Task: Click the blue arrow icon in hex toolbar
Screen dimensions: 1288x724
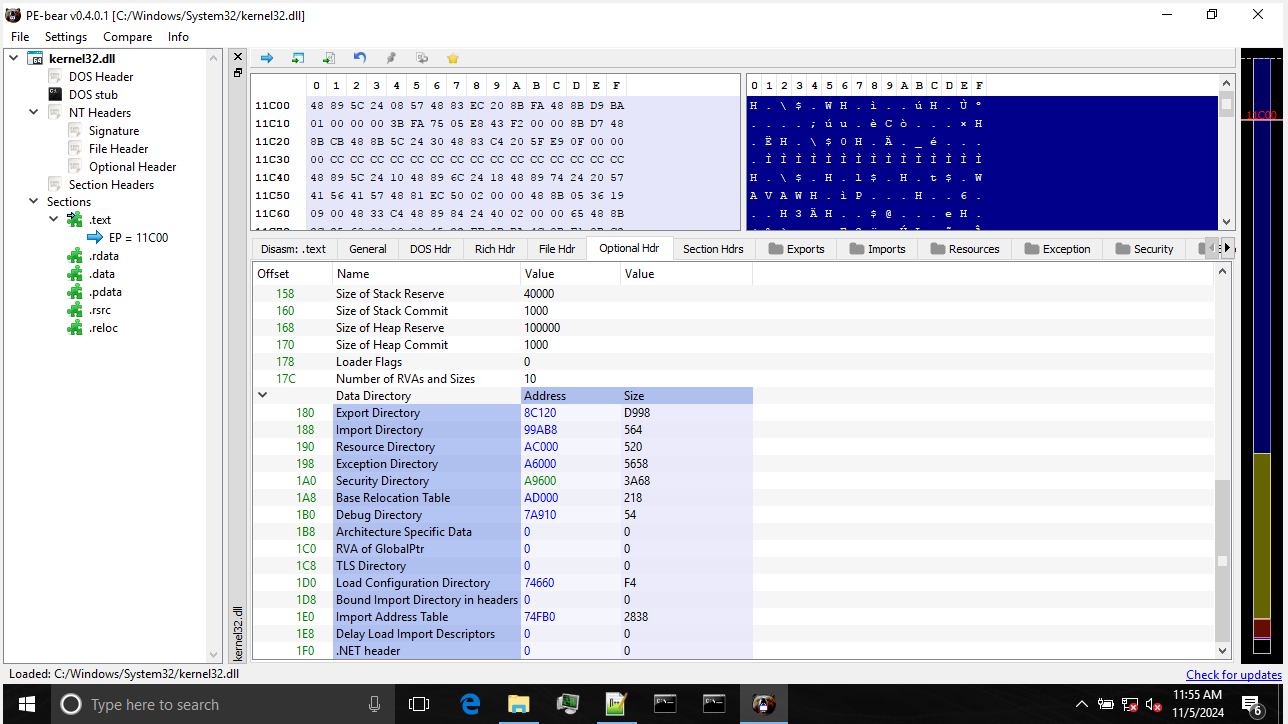Action: pos(267,58)
